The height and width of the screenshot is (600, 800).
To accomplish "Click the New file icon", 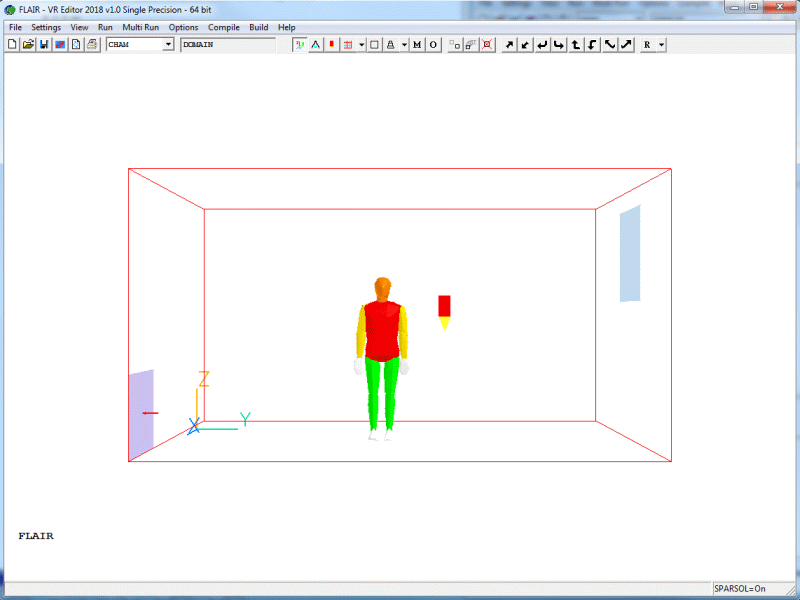I will tap(12, 45).
